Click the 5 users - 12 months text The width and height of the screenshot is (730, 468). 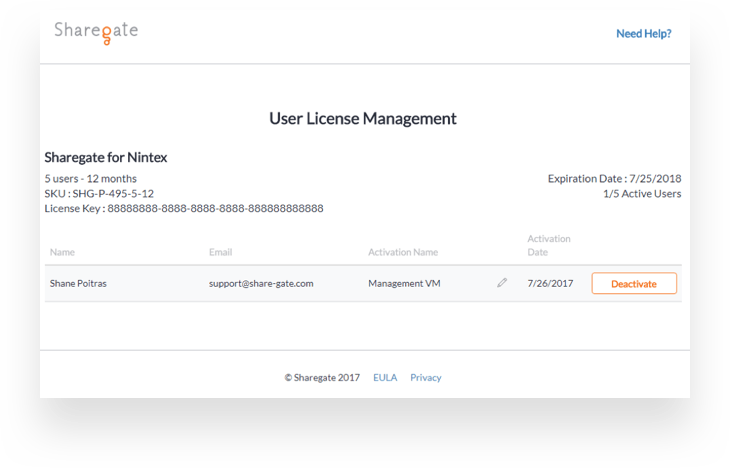pyautogui.click(x=91, y=179)
